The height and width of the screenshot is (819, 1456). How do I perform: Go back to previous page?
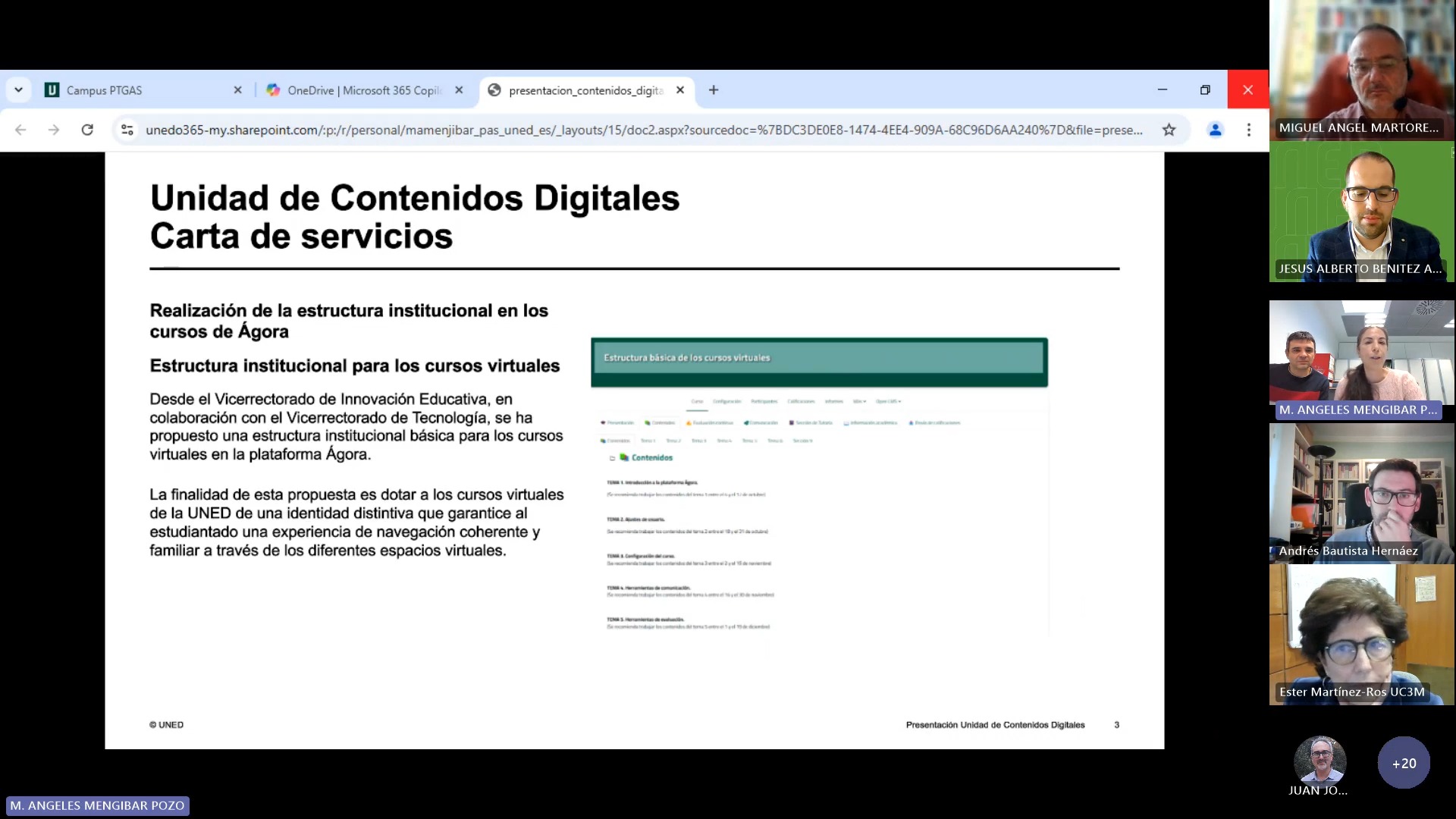tap(20, 130)
